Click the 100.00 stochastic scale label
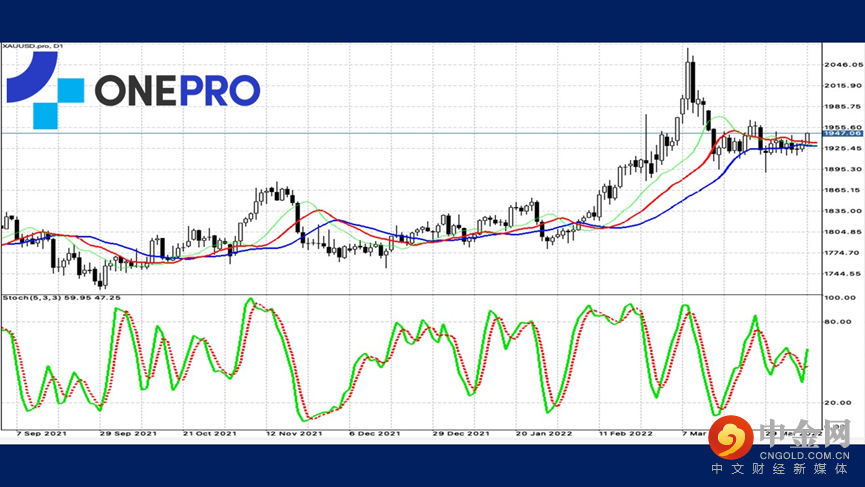This screenshot has height=487, width=865. coord(840,298)
